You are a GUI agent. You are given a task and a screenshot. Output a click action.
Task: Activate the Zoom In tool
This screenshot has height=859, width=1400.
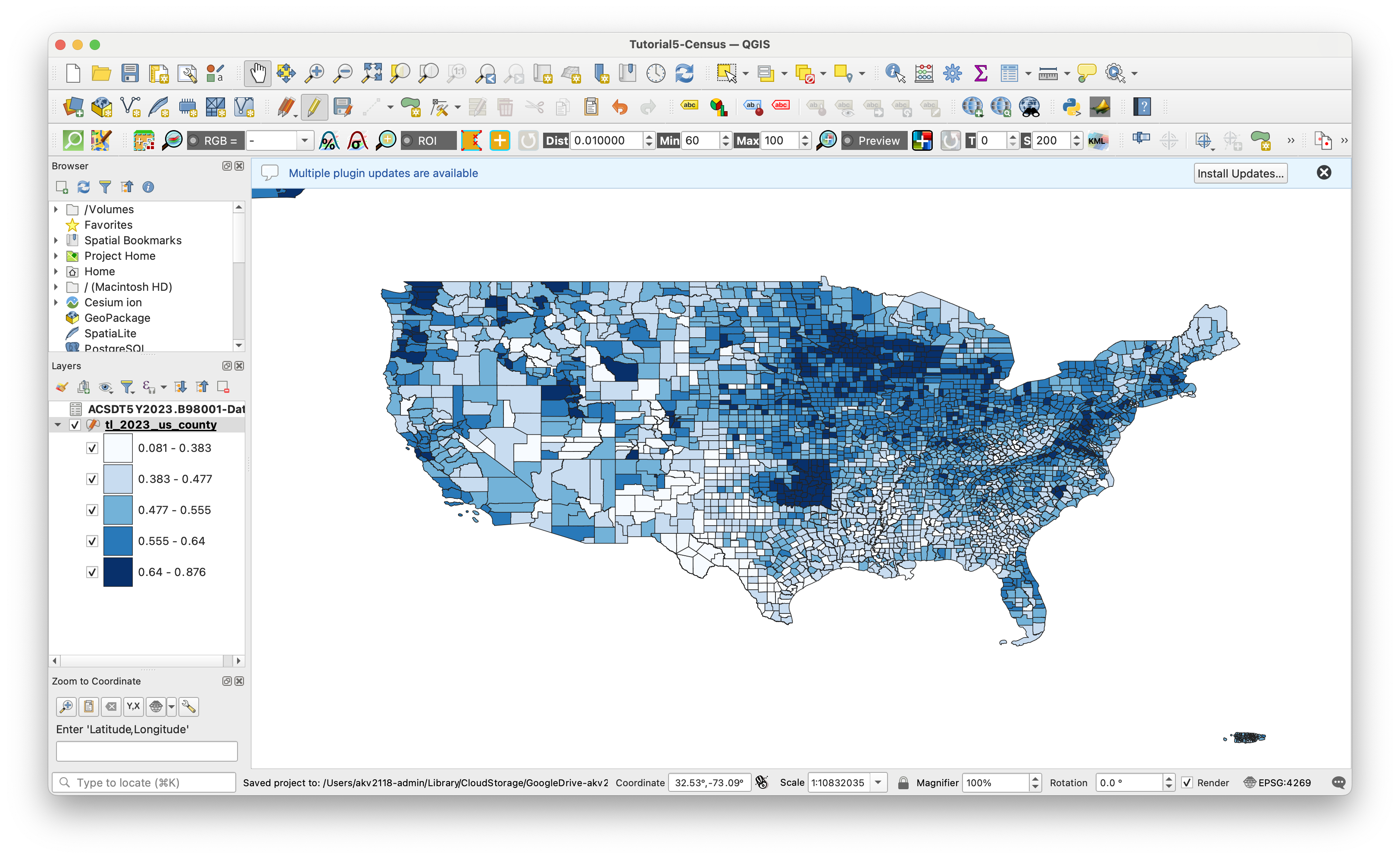click(314, 73)
